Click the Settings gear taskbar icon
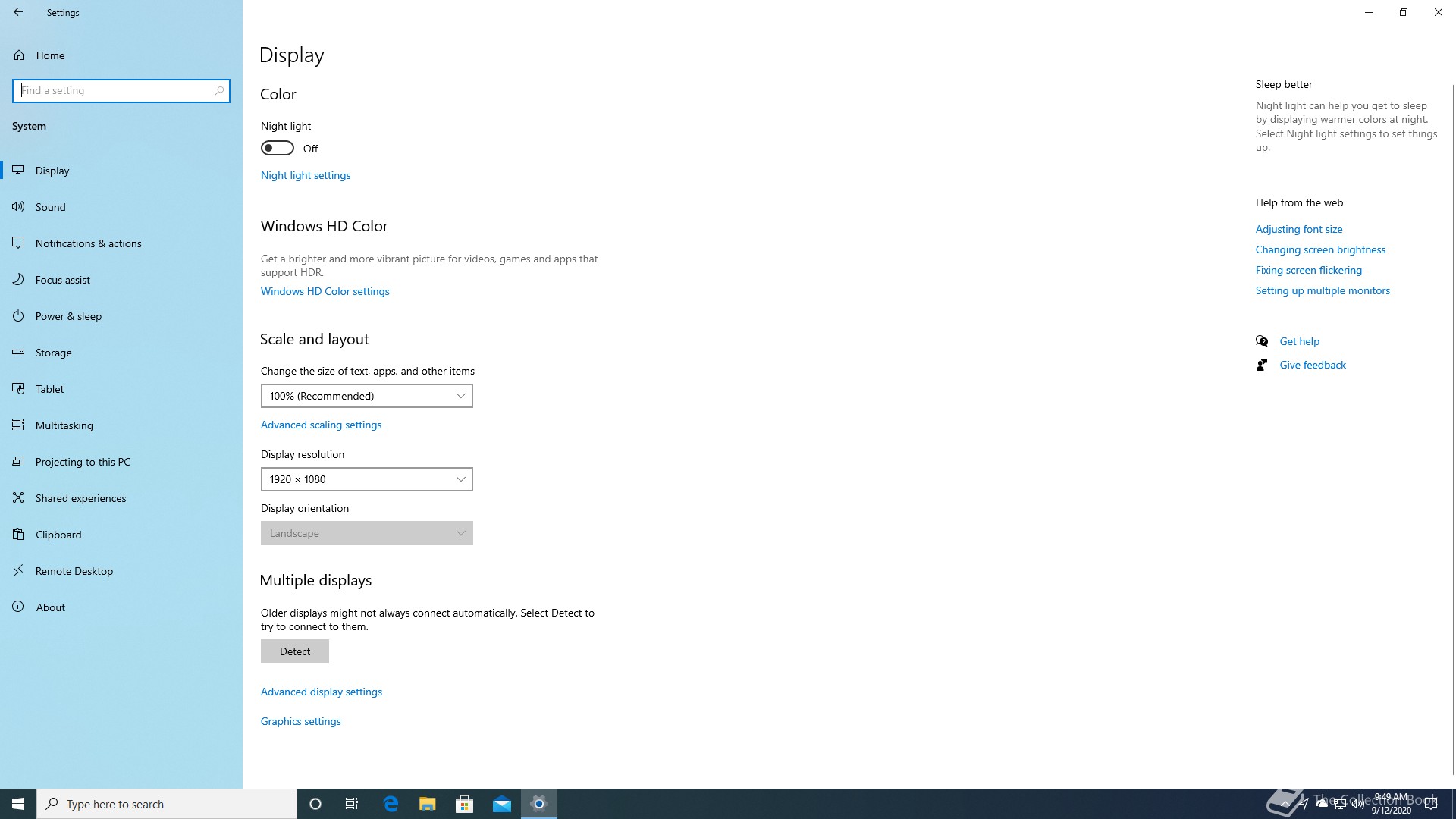The image size is (1456, 819). pos(539,804)
